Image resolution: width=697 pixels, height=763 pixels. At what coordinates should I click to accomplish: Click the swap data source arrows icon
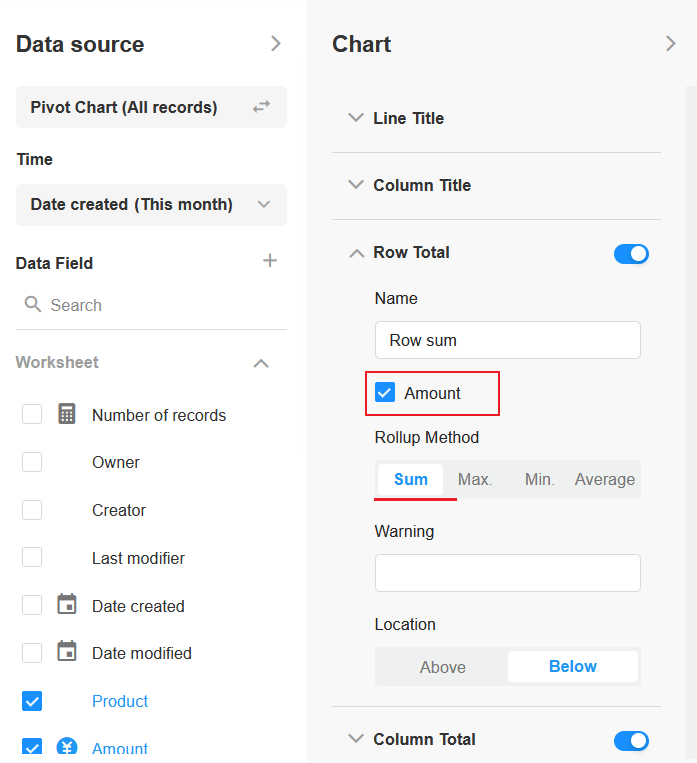[x=261, y=106]
